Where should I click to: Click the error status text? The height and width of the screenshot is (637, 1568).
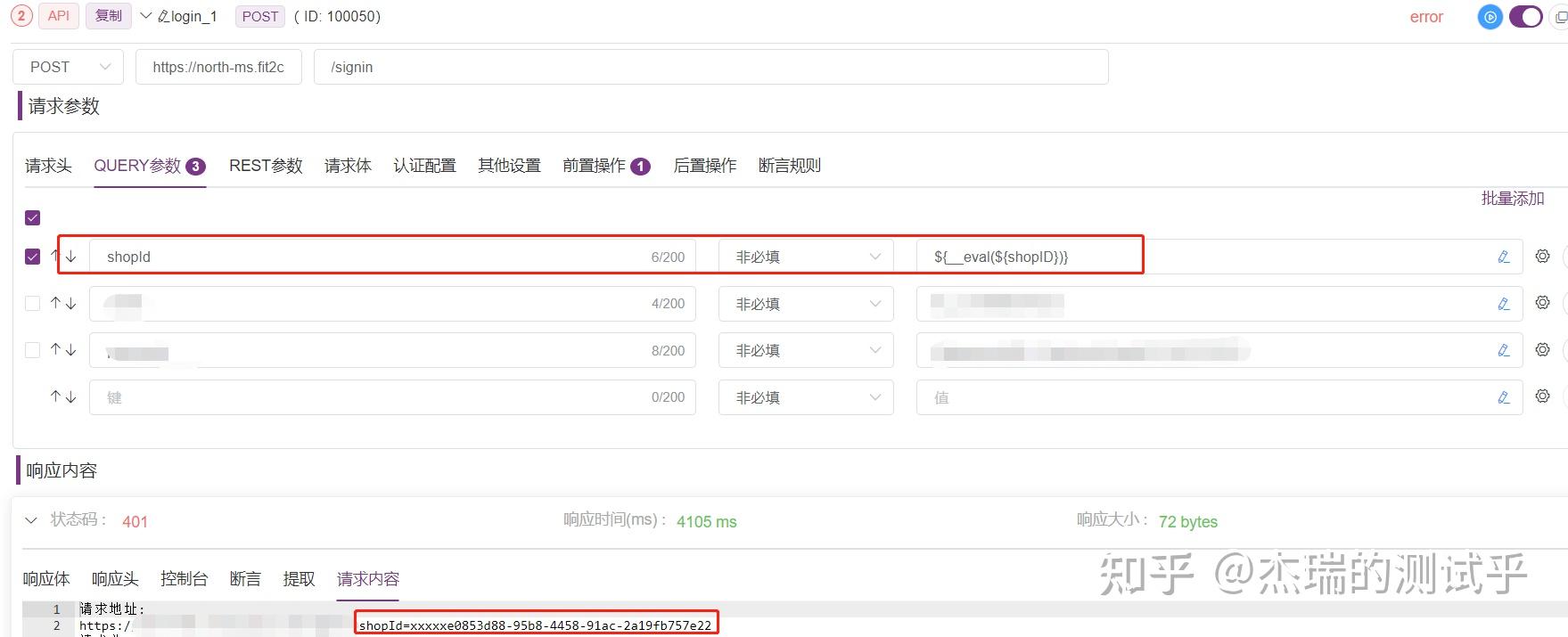coord(1426,17)
